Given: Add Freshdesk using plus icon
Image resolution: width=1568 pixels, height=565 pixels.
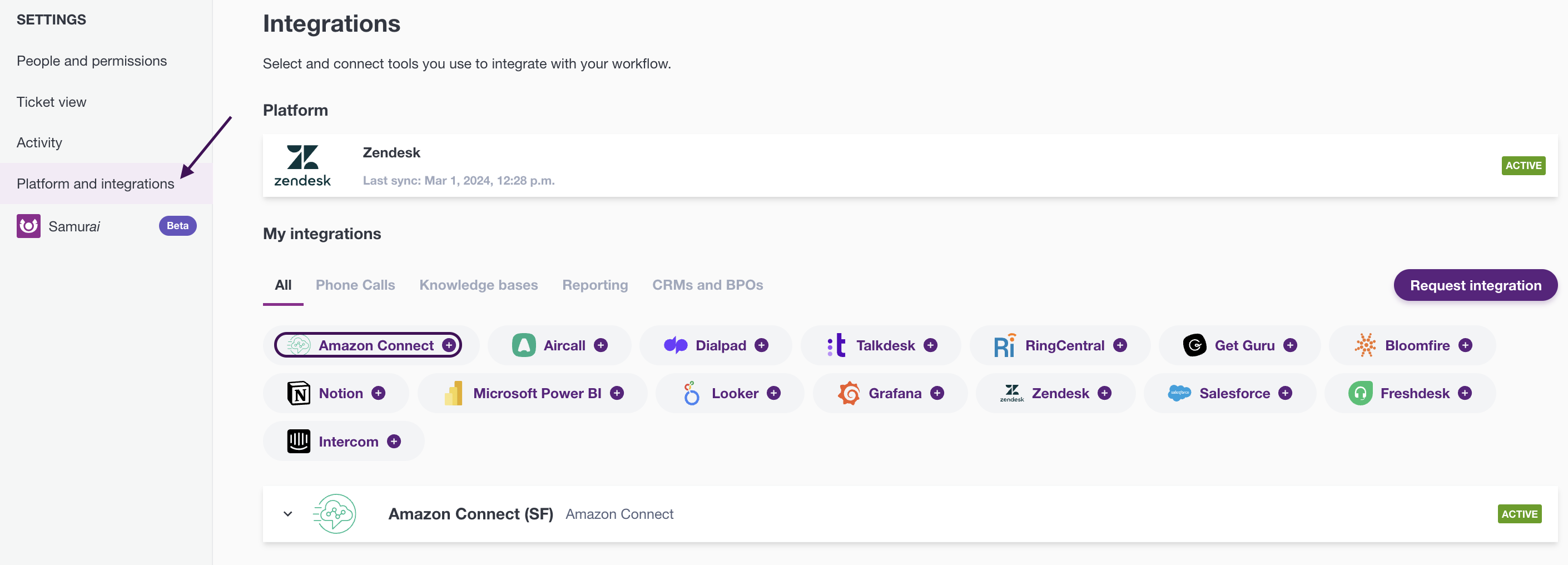Looking at the screenshot, I should [1465, 393].
